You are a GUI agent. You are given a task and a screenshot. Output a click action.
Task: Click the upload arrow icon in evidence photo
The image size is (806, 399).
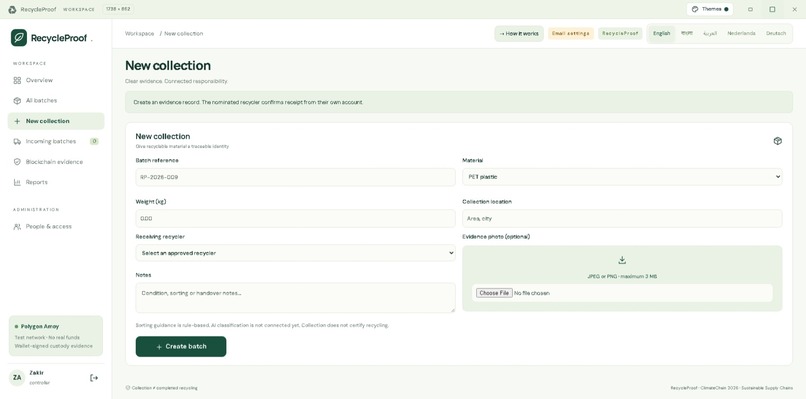coord(622,260)
